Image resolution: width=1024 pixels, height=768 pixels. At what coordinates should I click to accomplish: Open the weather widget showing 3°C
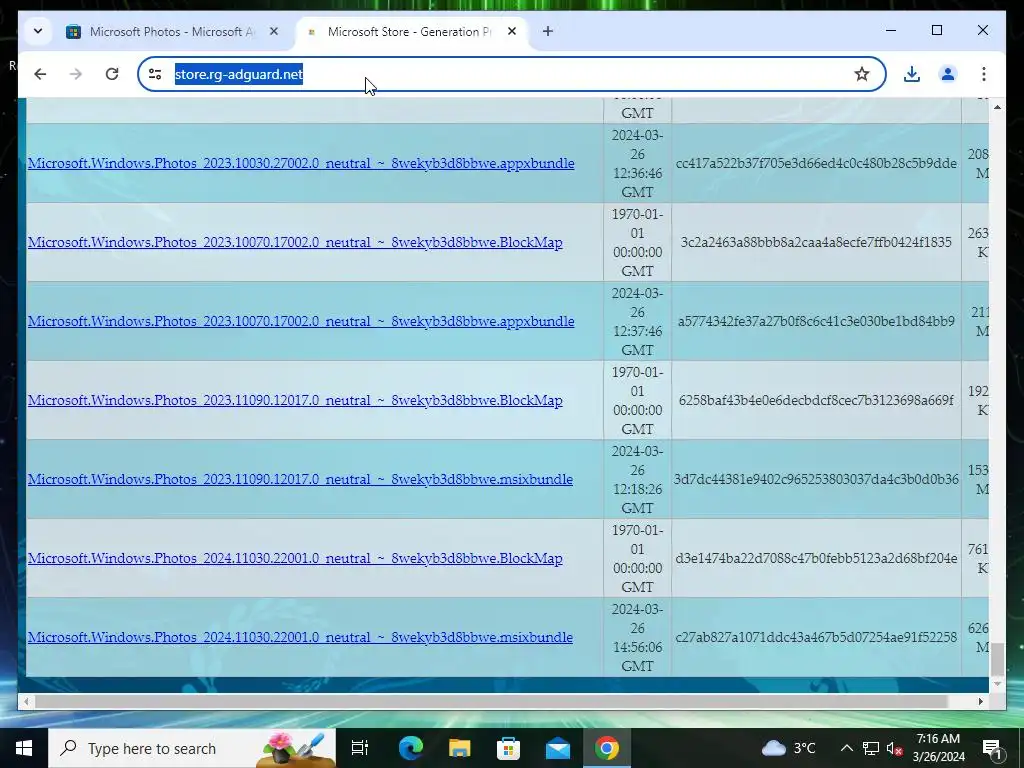[789, 748]
